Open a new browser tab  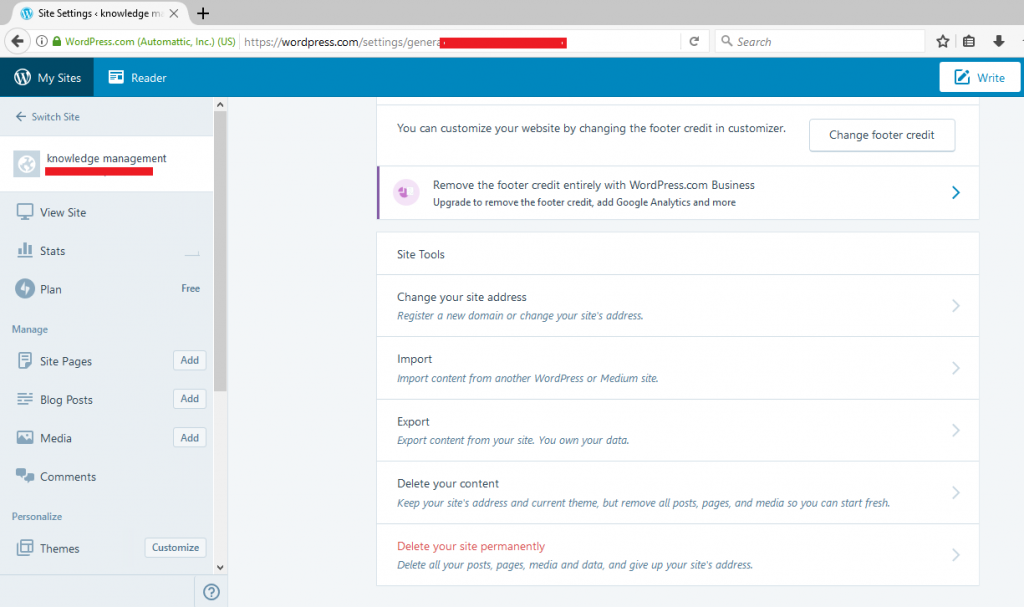tap(203, 13)
